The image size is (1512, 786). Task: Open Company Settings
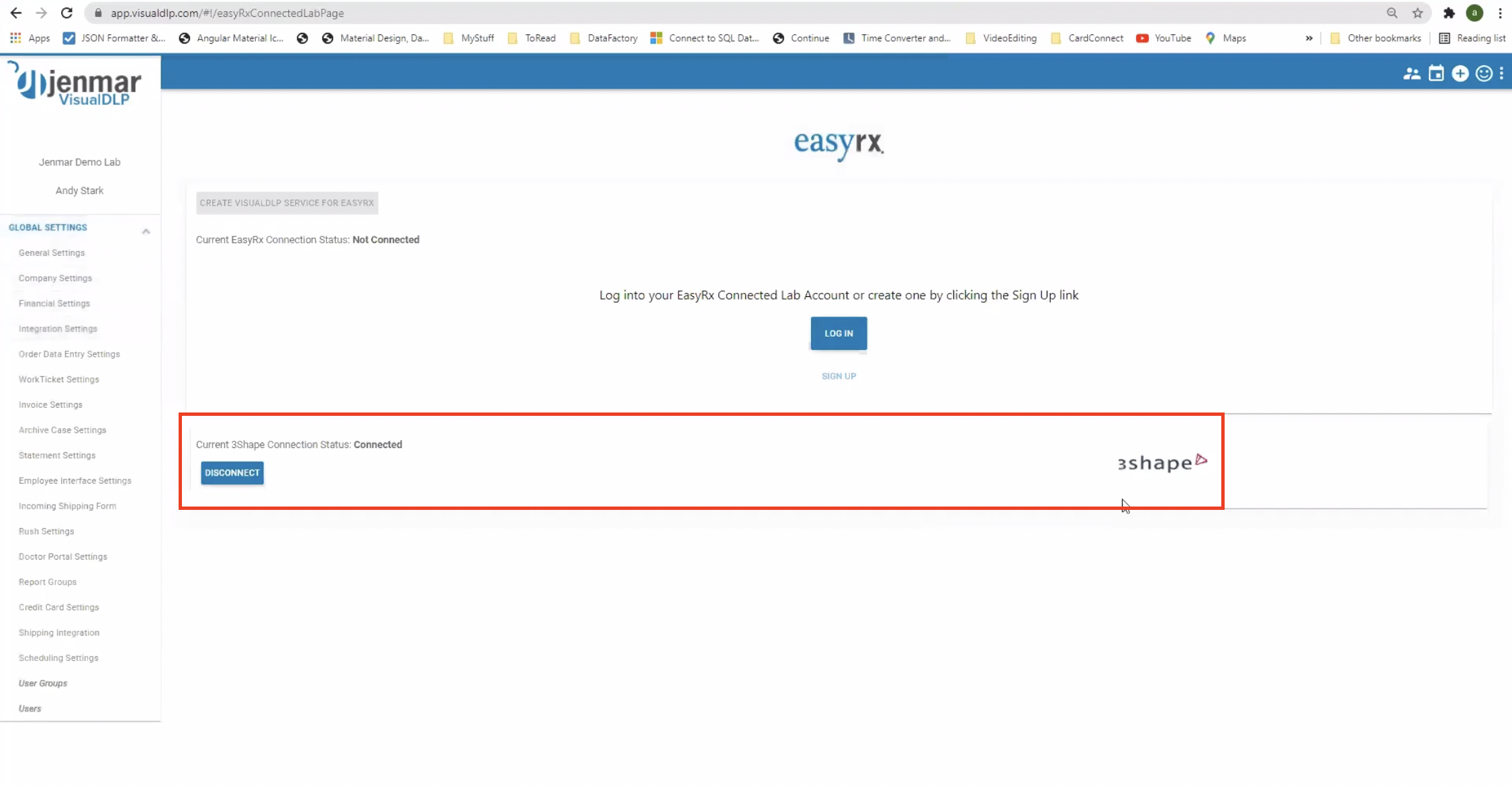[x=55, y=278]
